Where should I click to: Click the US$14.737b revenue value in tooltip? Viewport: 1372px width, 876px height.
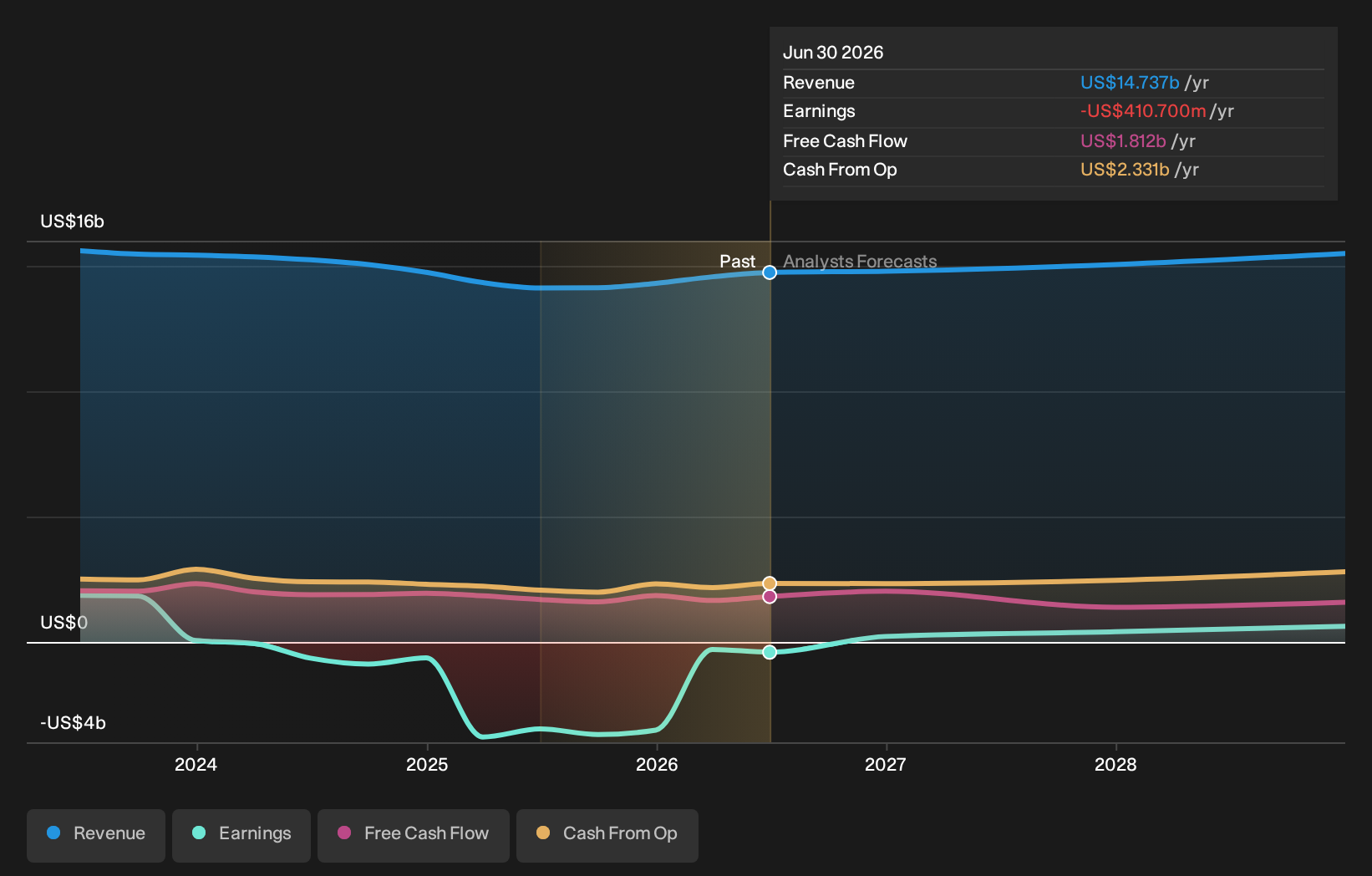pyautogui.click(x=1130, y=83)
